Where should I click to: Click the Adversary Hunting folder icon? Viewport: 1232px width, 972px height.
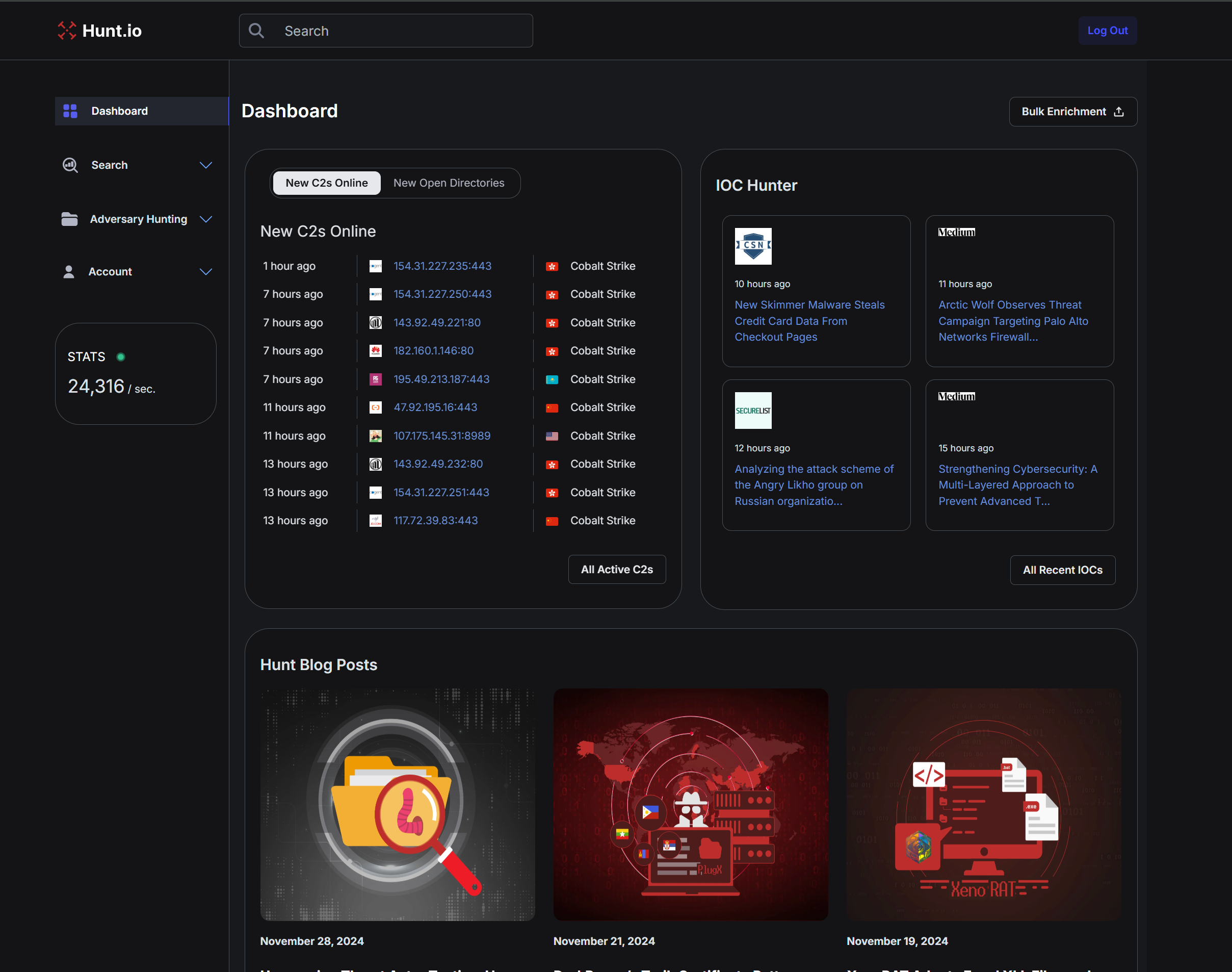click(x=69, y=219)
